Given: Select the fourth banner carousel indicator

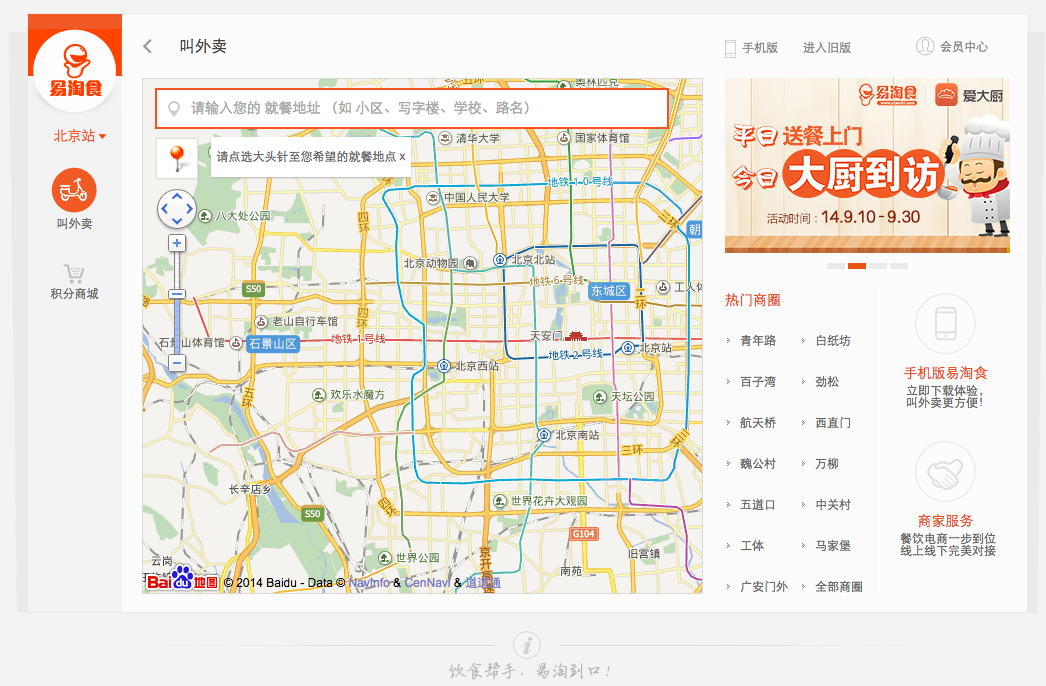Looking at the screenshot, I should [x=899, y=266].
